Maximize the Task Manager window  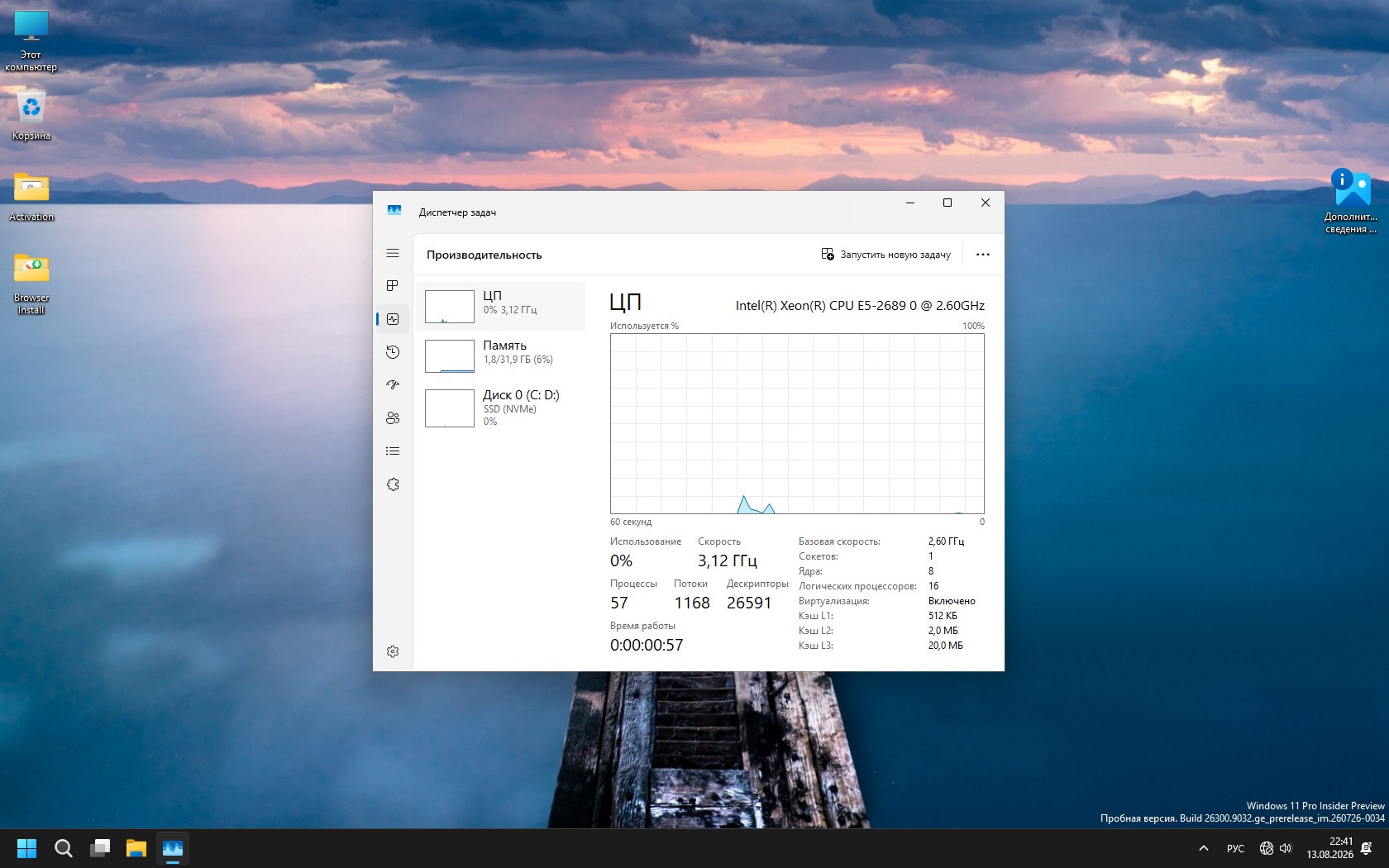point(947,203)
